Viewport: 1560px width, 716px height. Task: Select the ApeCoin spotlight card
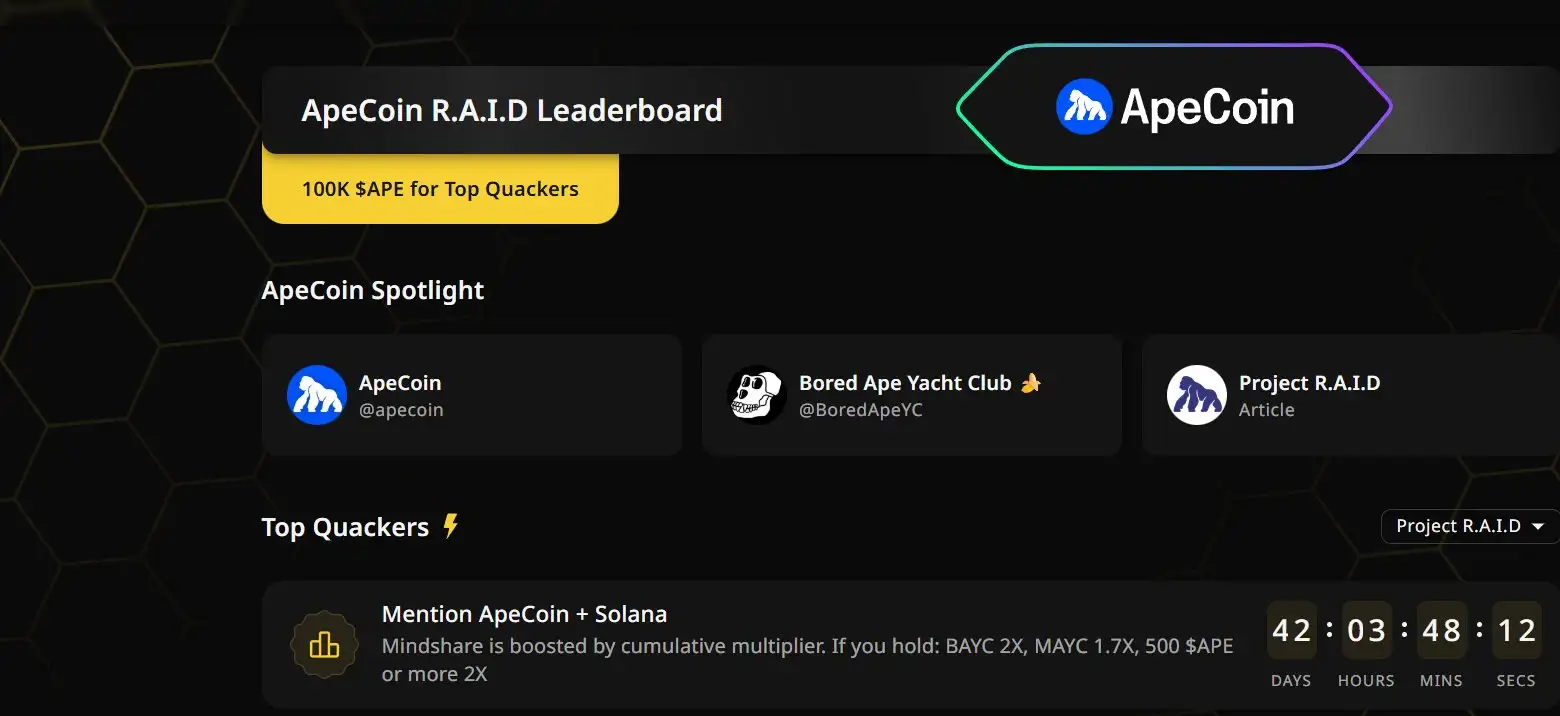472,395
